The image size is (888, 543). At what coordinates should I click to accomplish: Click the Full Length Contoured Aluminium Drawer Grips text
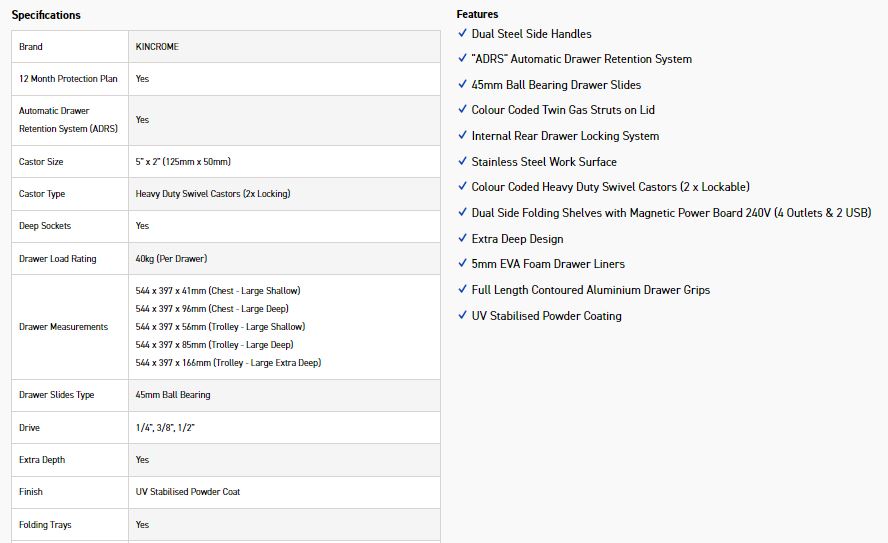coord(590,290)
